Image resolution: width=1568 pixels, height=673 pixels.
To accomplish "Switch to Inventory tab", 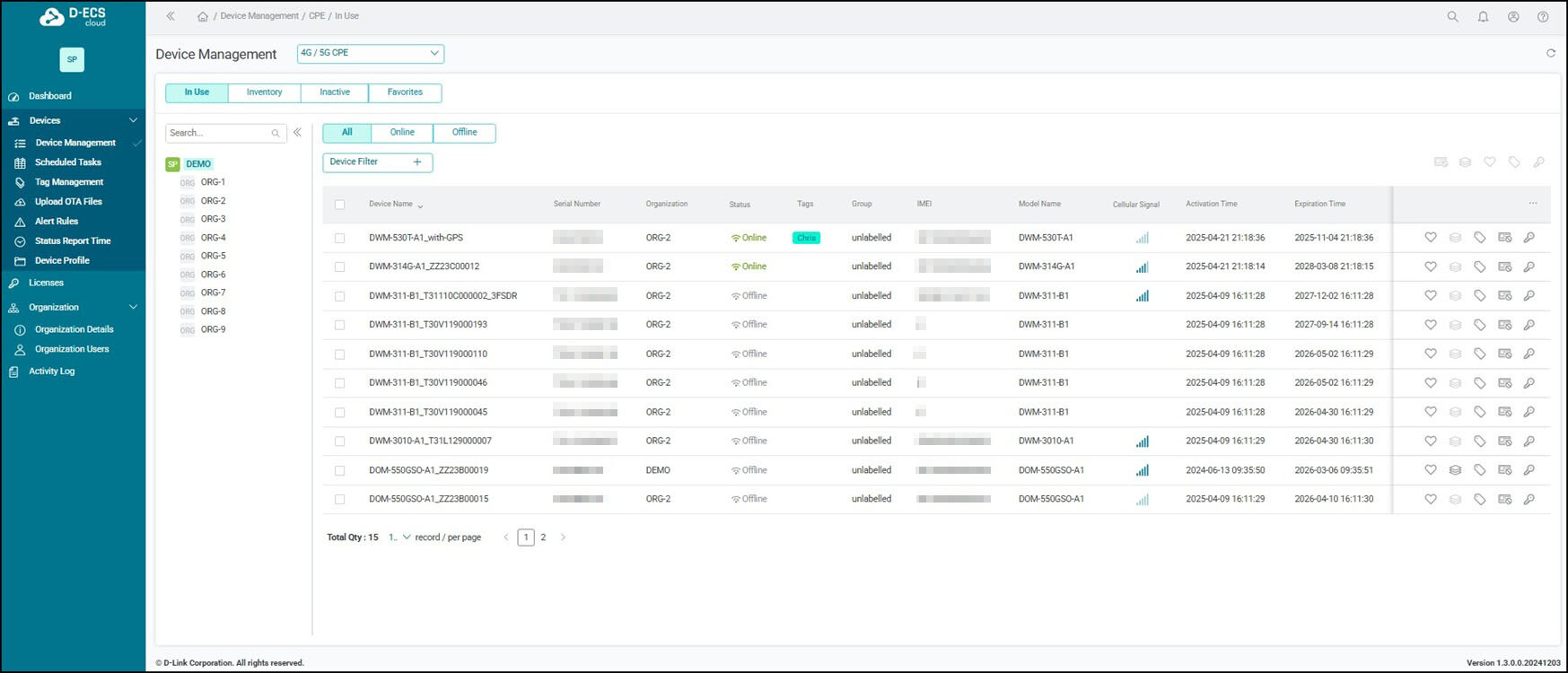I will click(x=264, y=92).
